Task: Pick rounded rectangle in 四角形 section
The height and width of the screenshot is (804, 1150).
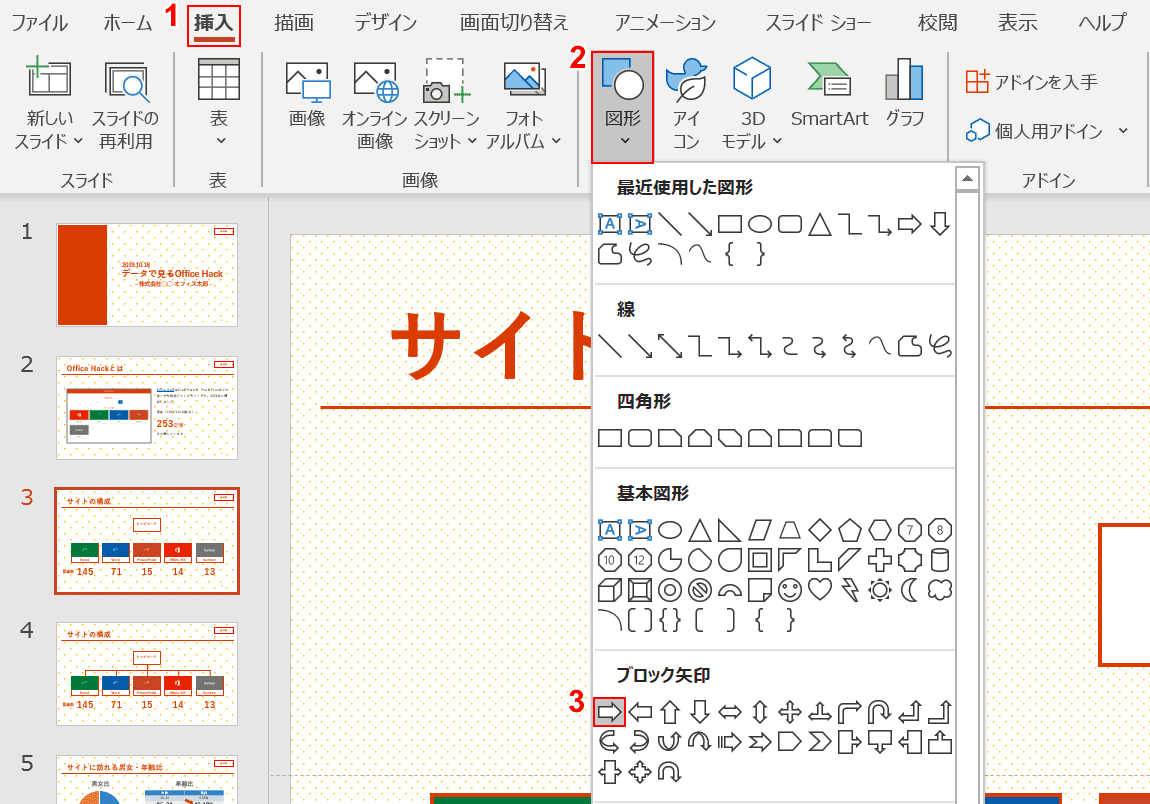Action: pyautogui.click(x=640, y=438)
